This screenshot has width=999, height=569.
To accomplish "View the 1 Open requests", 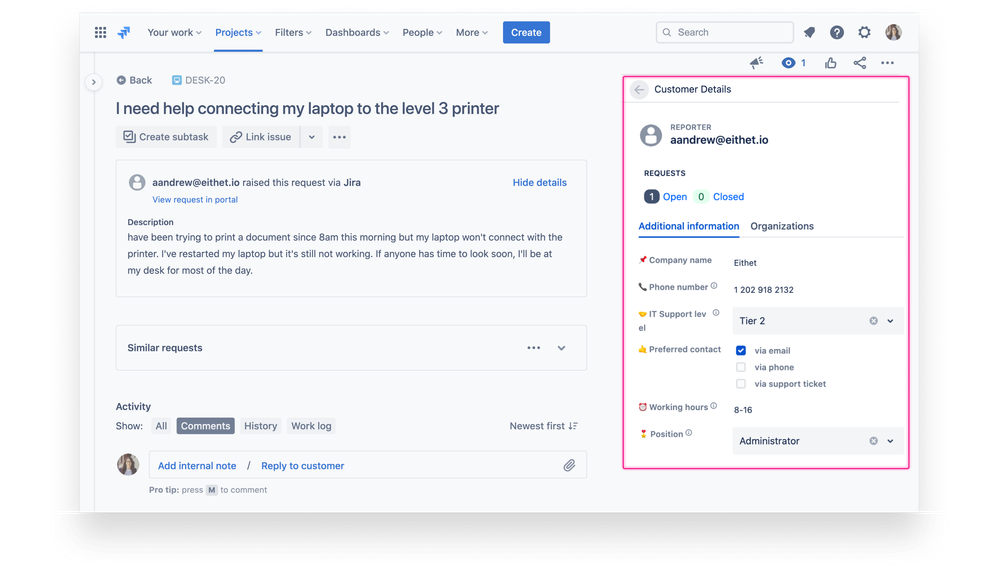I will click(x=666, y=197).
